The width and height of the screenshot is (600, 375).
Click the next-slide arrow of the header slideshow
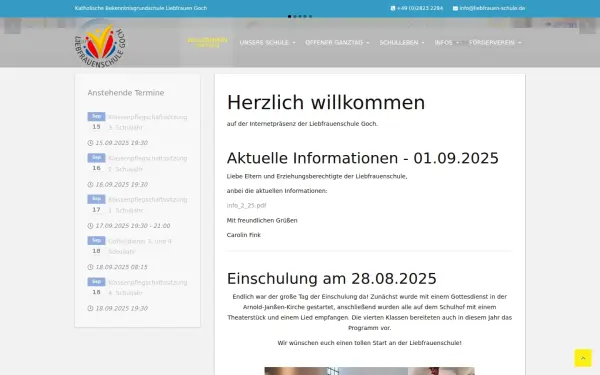587,26
